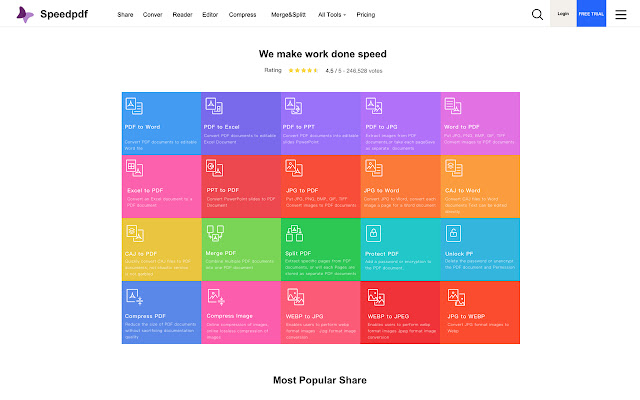640x400 pixels.
Task: Click the PDF to JPG tile icon
Action: [374, 106]
